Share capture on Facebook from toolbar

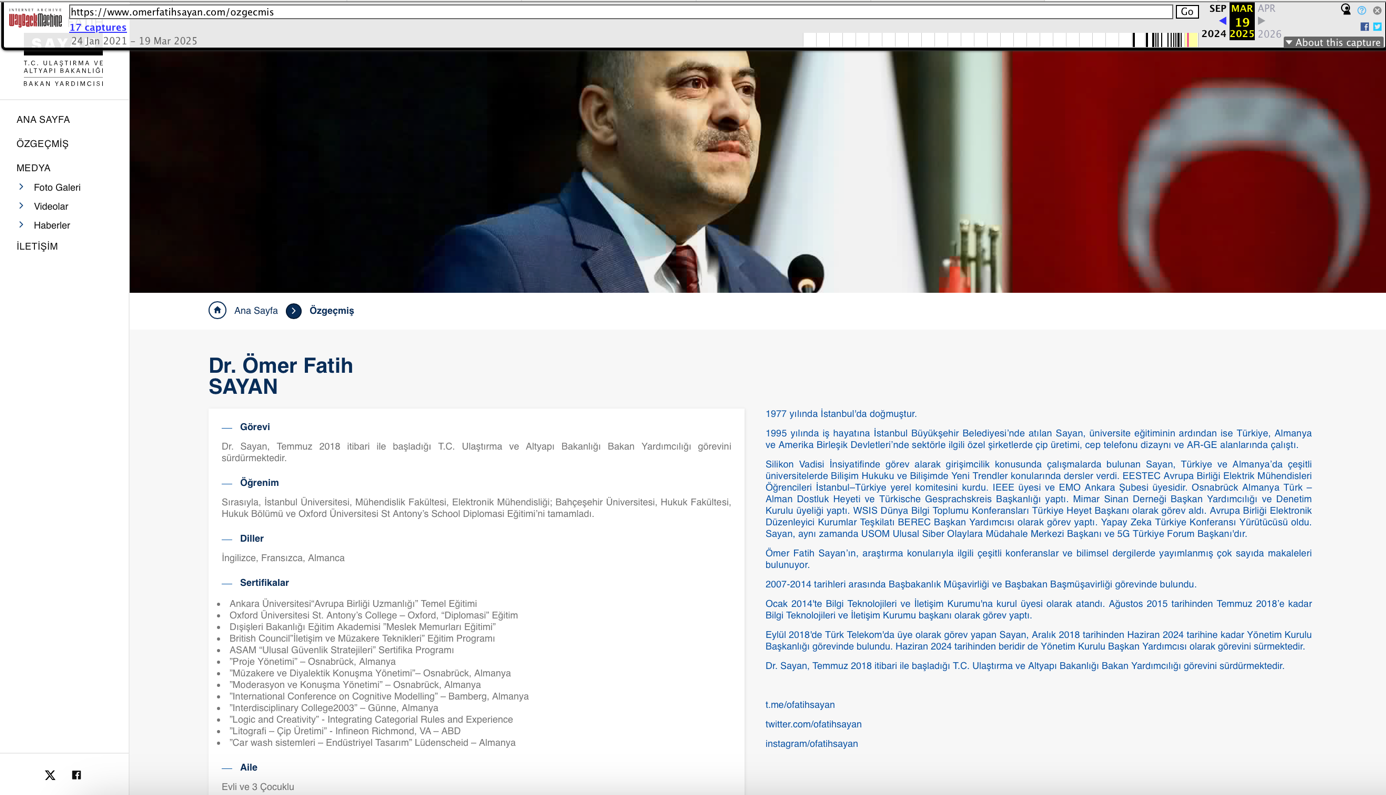[x=1364, y=27]
